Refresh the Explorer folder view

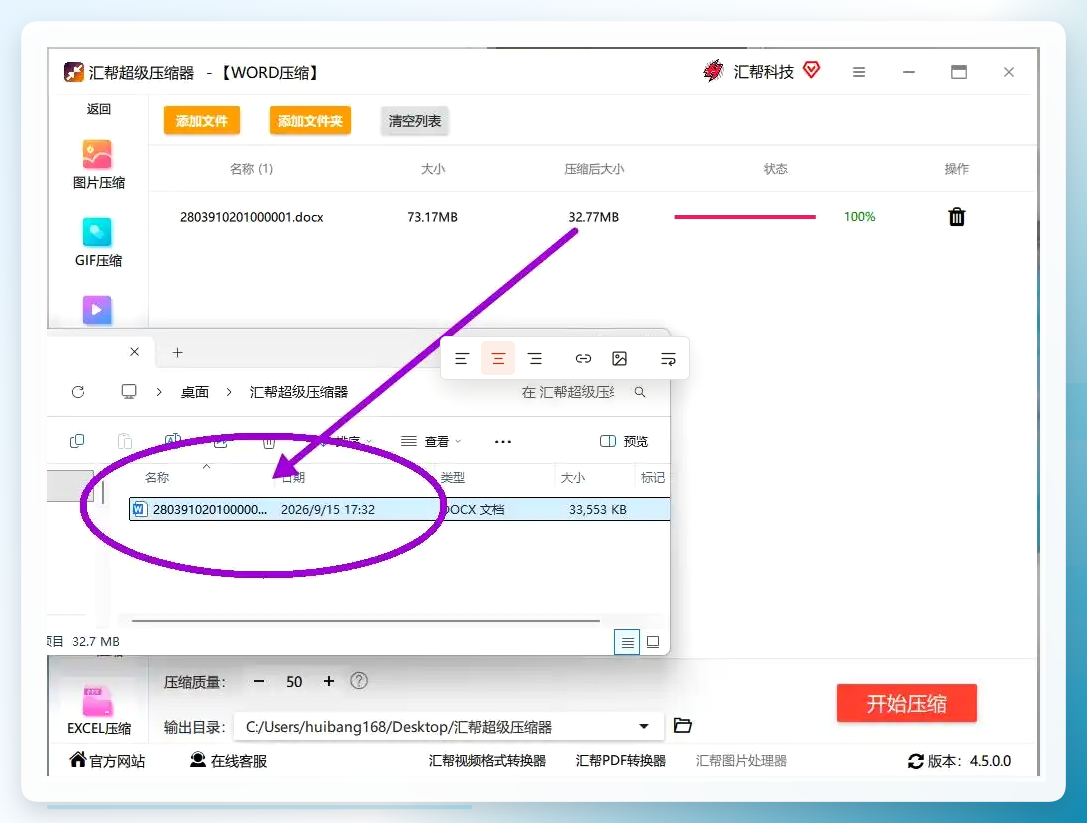coord(78,392)
